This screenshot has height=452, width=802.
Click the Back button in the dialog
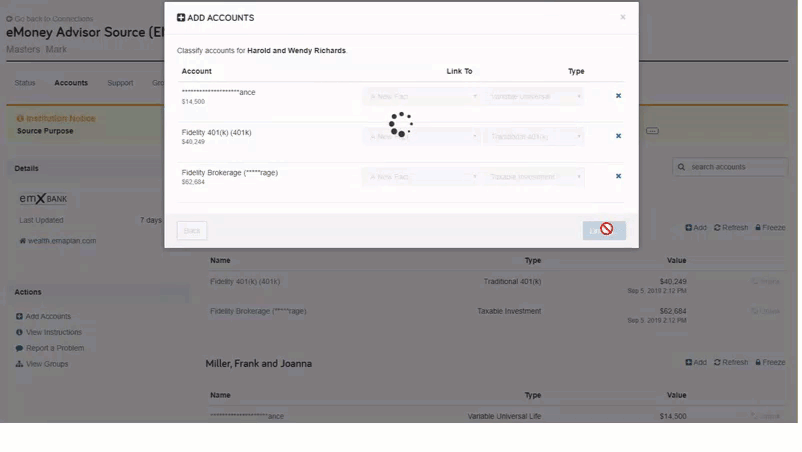point(192,231)
